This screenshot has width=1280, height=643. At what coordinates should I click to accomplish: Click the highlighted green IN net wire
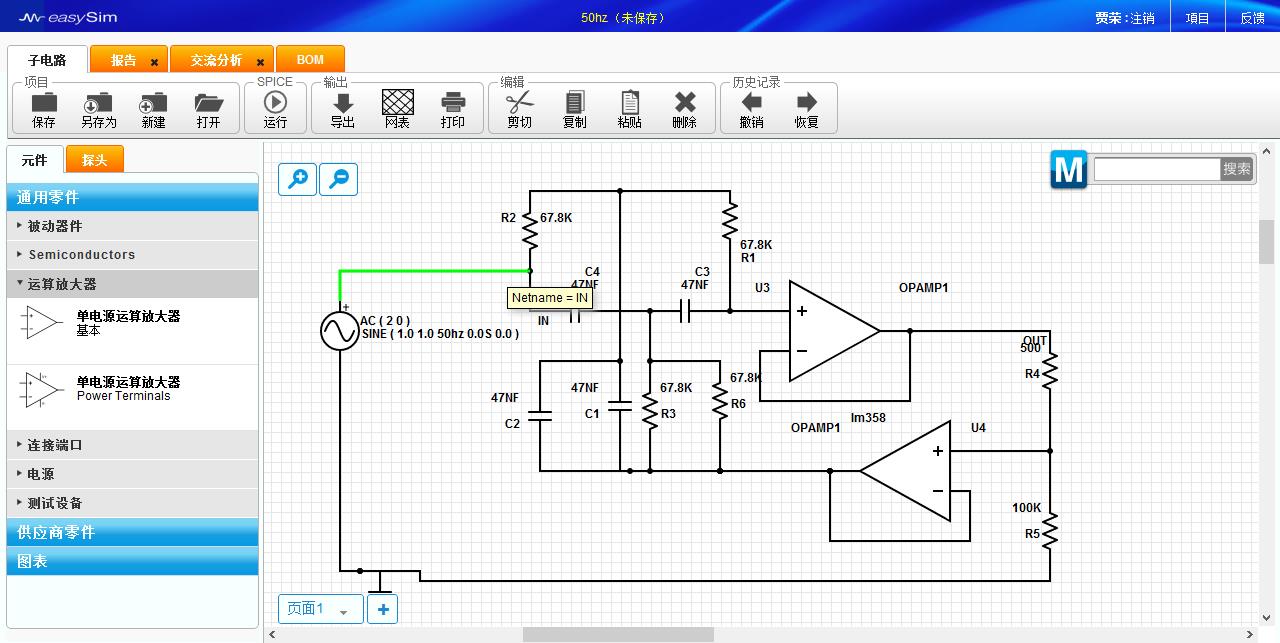(435, 271)
